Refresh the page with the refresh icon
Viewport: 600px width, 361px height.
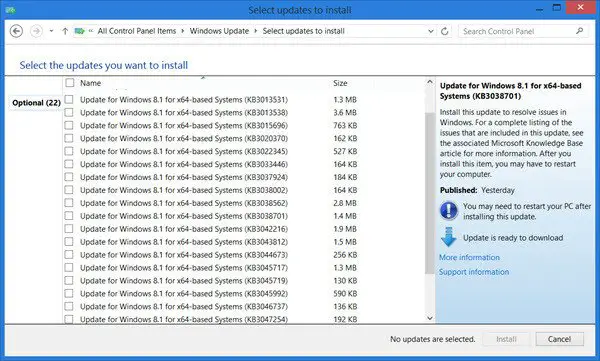click(445, 31)
